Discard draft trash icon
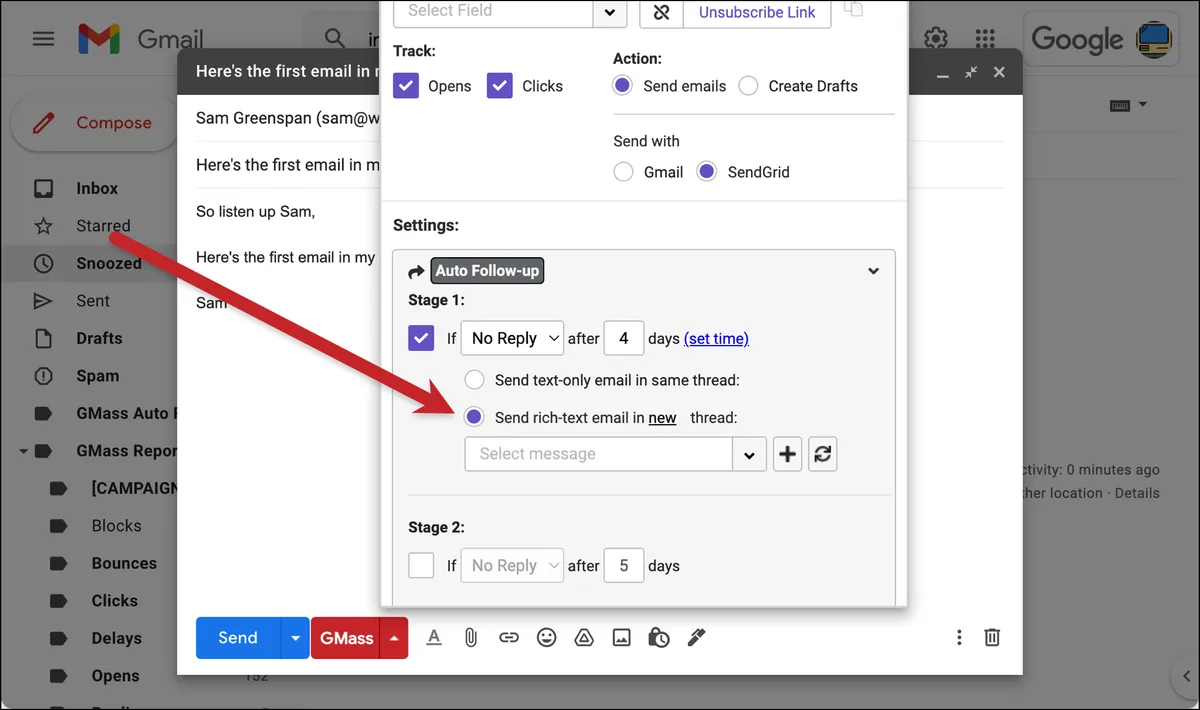This screenshot has height=710, width=1200. [x=992, y=637]
